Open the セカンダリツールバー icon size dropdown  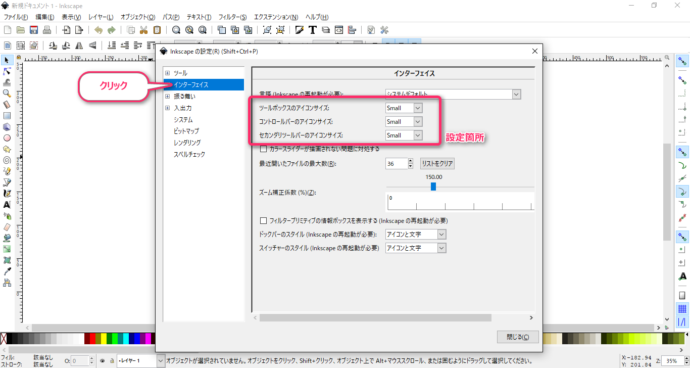pos(404,135)
